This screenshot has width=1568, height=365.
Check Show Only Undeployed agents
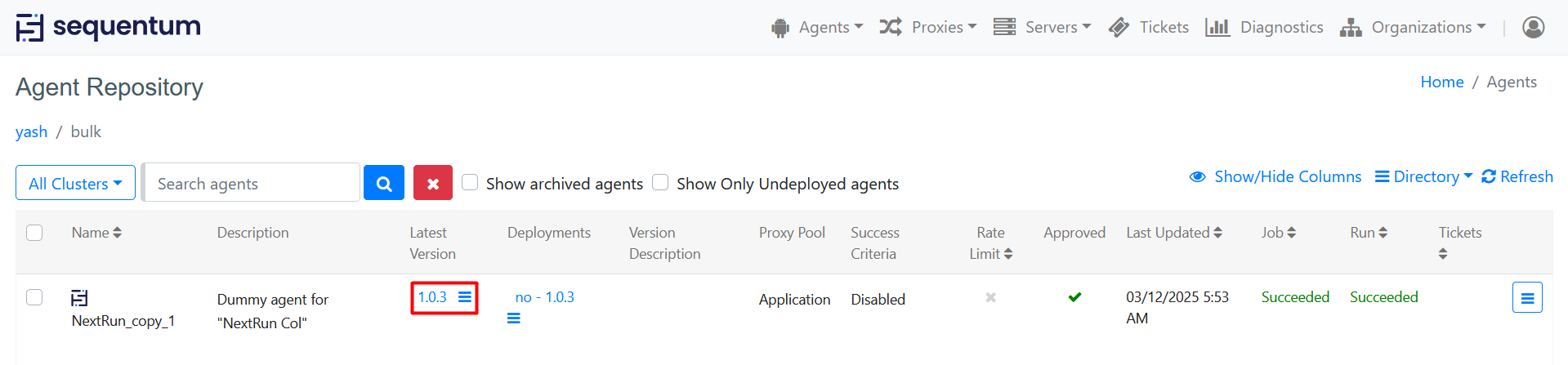660,182
